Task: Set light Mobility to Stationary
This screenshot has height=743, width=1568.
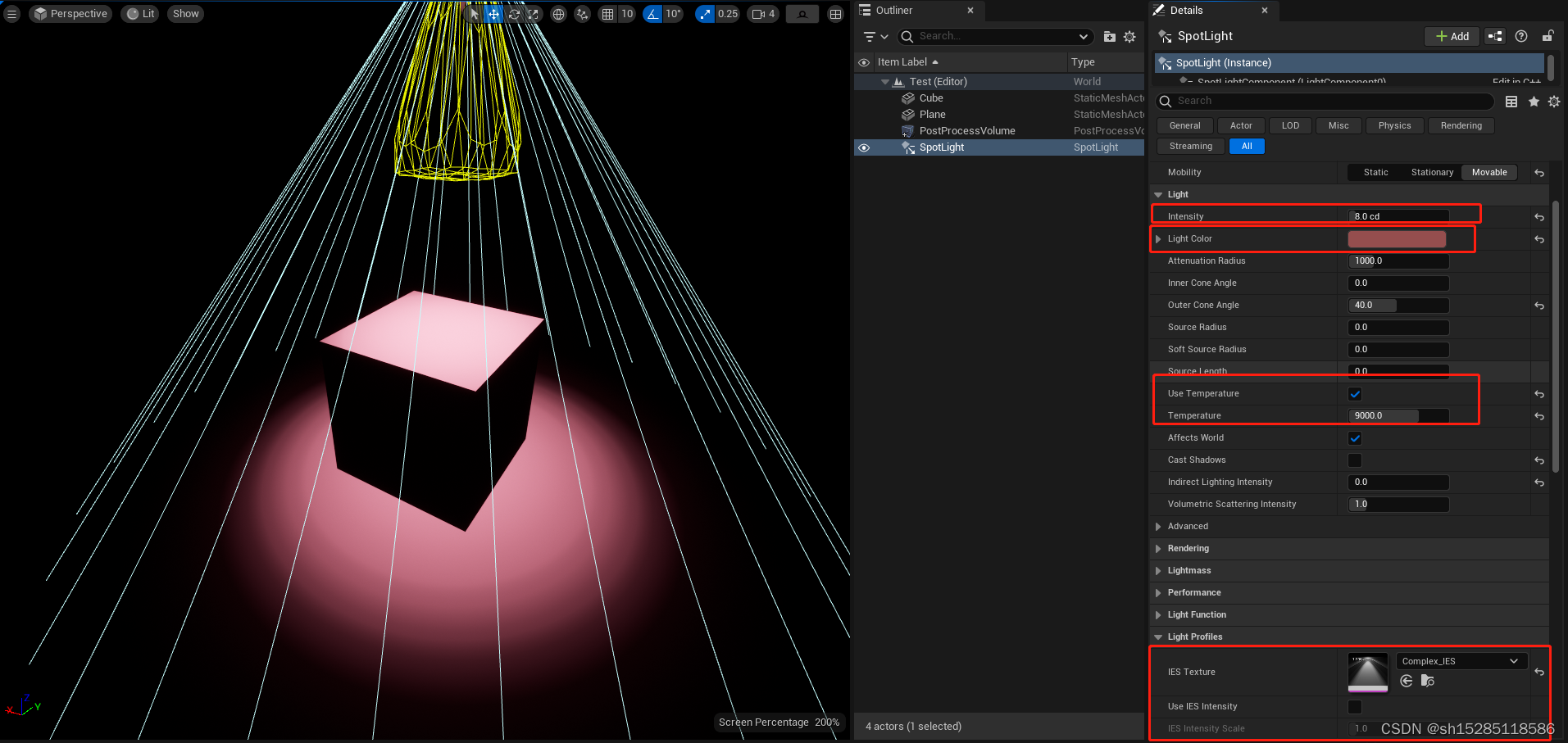Action: tap(1431, 172)
